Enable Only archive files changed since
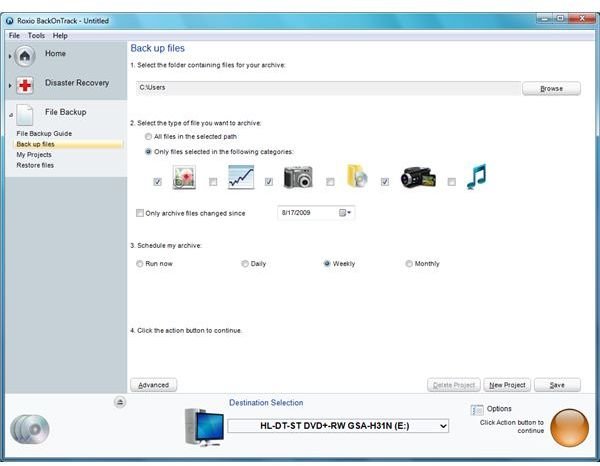This screenshot has width=600, height=466. click(x=140, y=213)
